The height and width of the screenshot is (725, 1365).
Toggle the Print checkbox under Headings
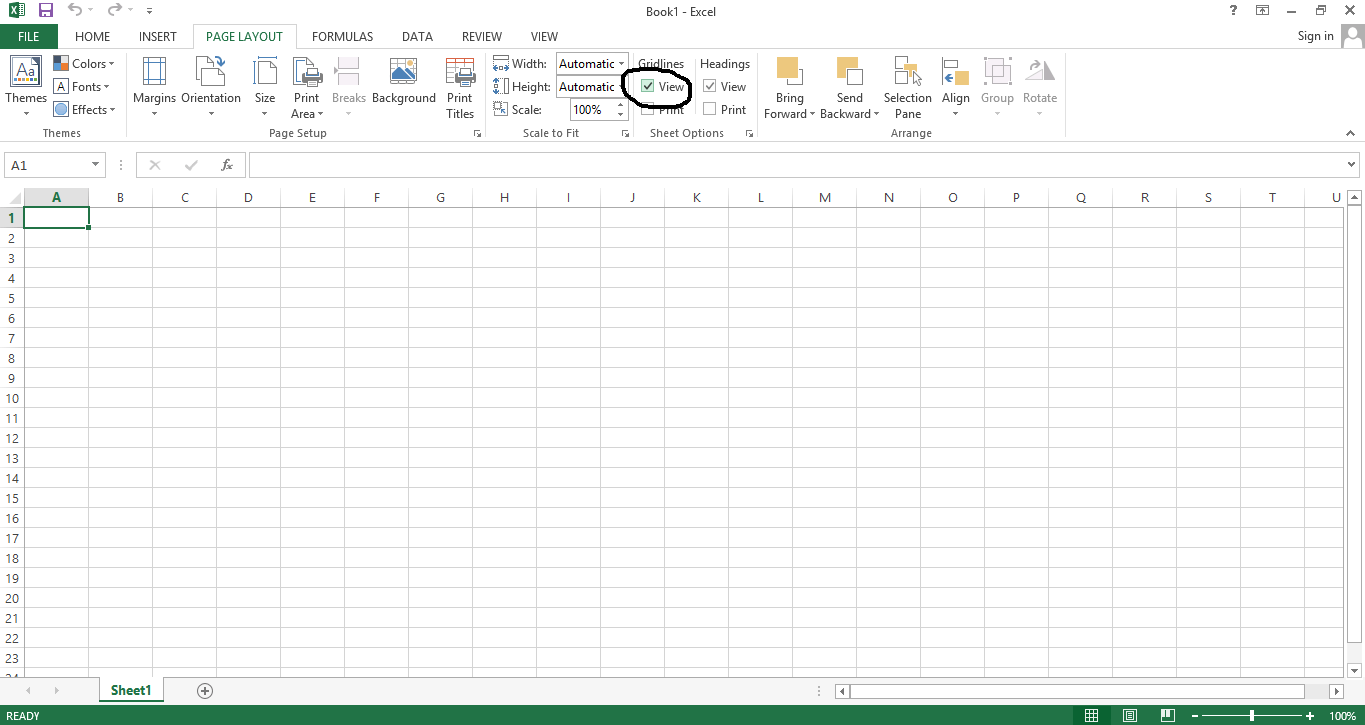(x=710, y=109)
